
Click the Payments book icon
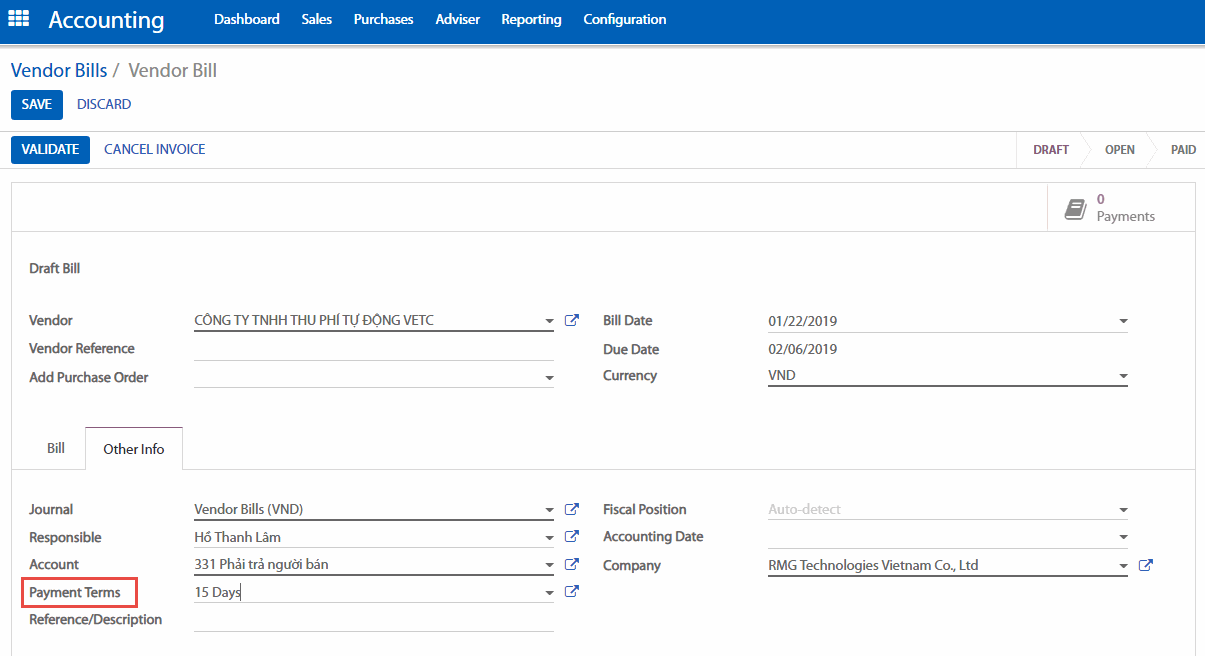point(1075,208)
